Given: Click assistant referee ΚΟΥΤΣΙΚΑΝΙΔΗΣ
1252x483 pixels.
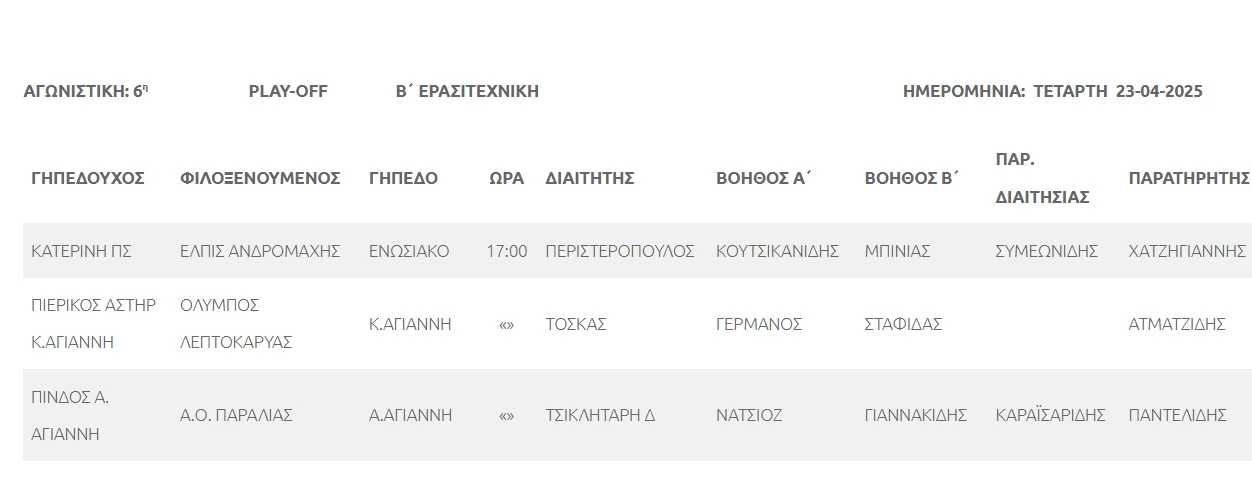Looking at the screenshot, I should click(777, 251).
